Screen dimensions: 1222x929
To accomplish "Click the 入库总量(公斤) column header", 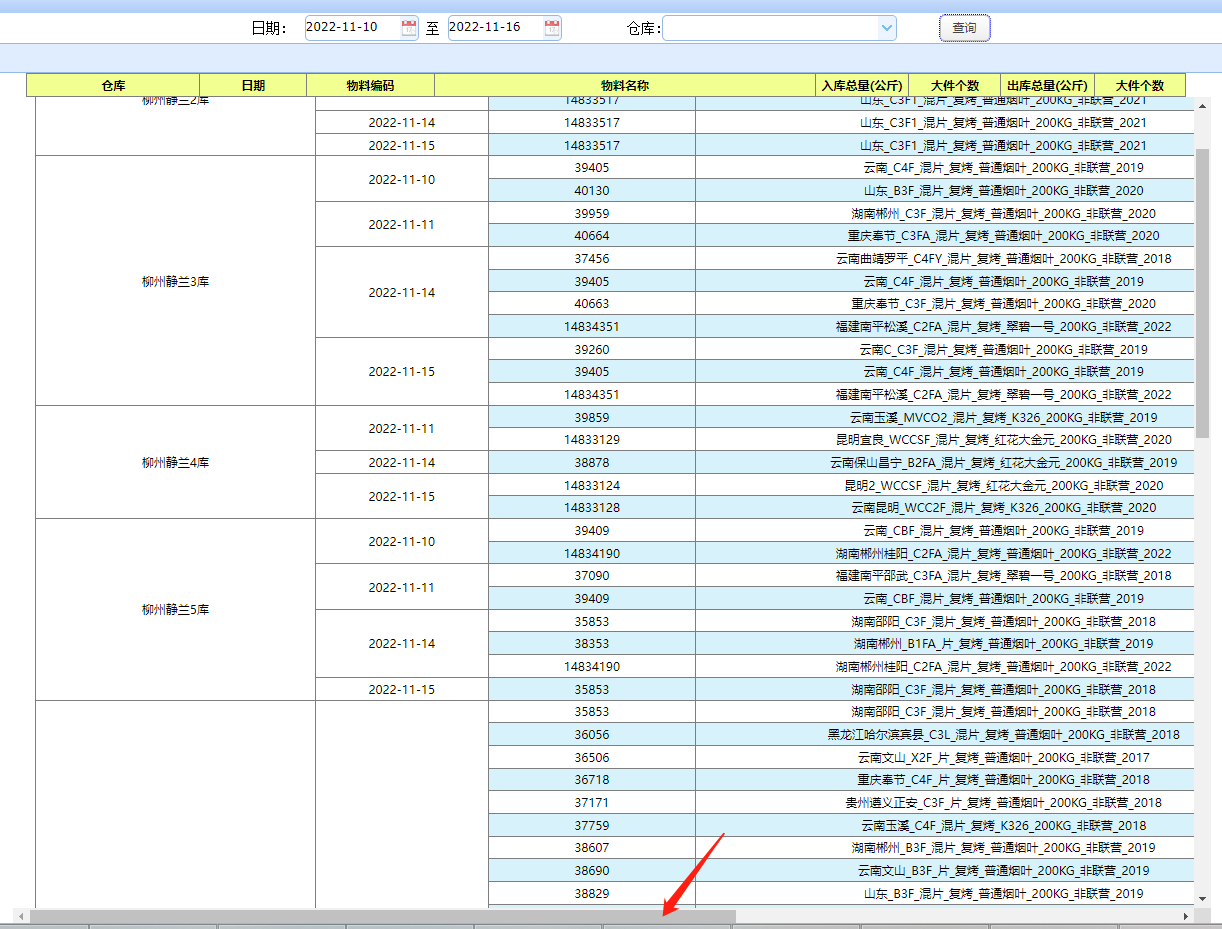I will pos(862,86).
